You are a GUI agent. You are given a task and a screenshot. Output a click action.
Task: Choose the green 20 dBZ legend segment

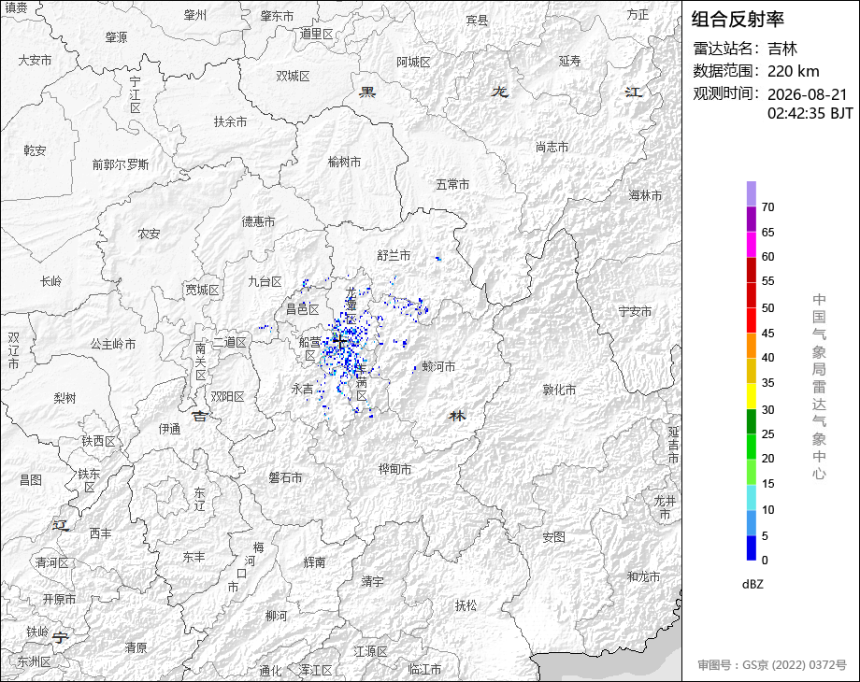click(751, 447)
